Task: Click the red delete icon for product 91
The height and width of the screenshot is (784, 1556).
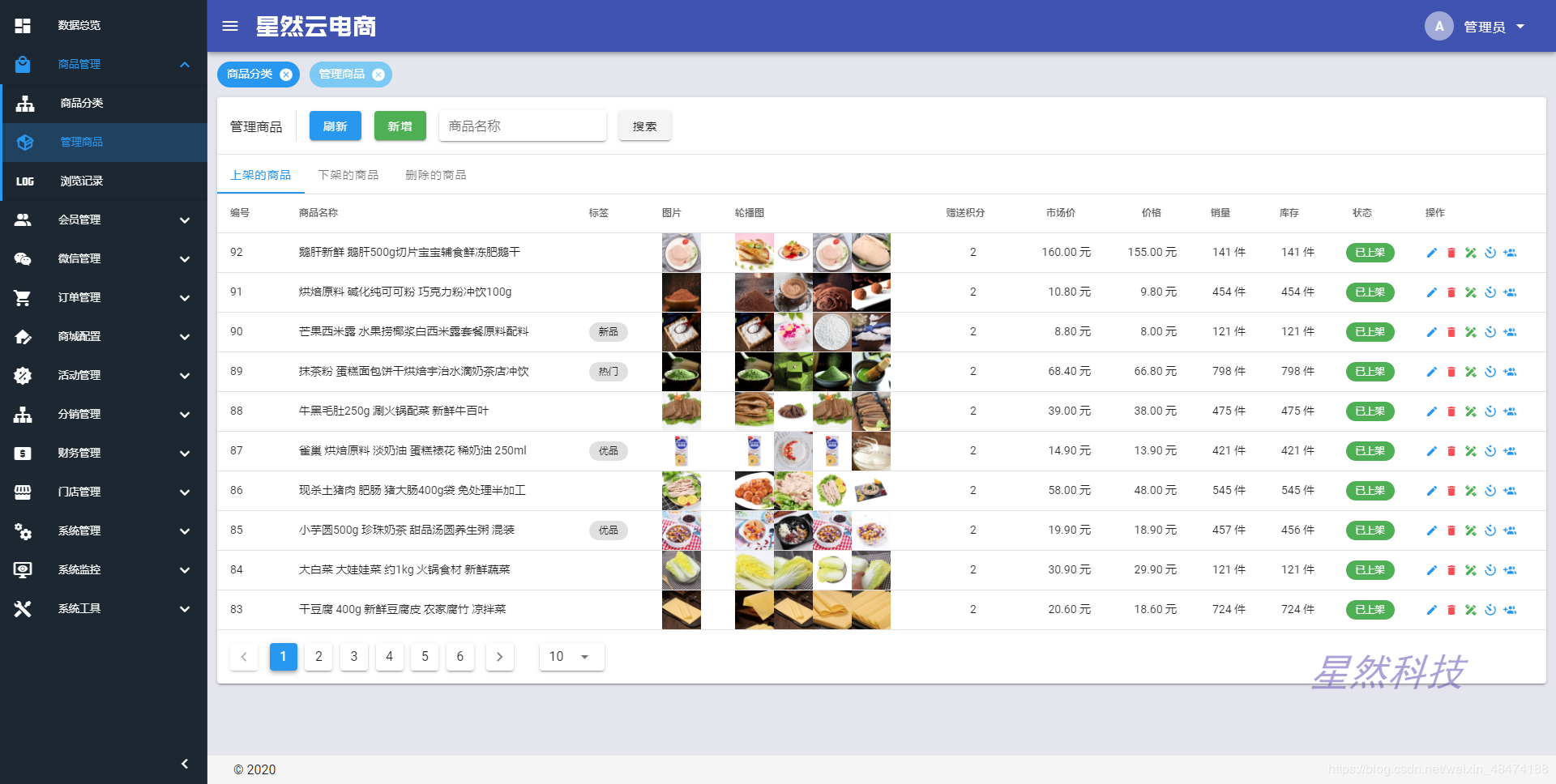Action: pos(1451,292)
